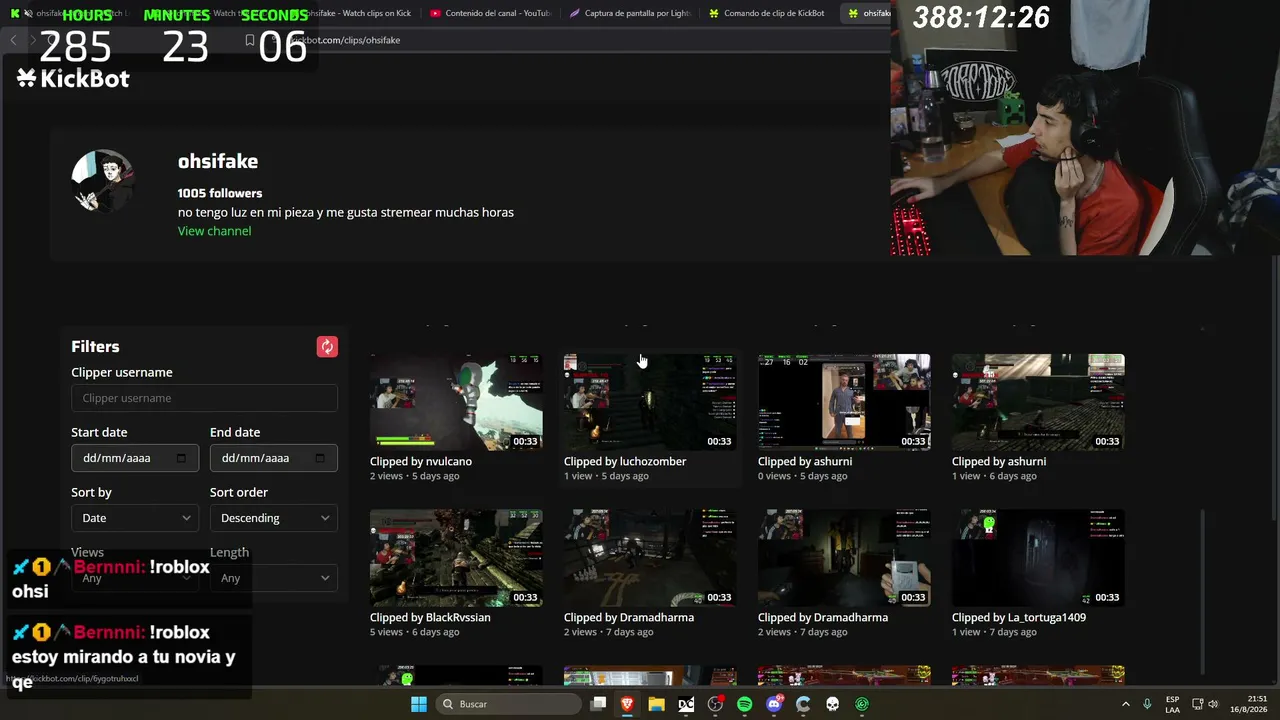Viewport: 1280px width, 720px height.
Task: Click the taskbar Buscar search box
Action: coord(509,704)
